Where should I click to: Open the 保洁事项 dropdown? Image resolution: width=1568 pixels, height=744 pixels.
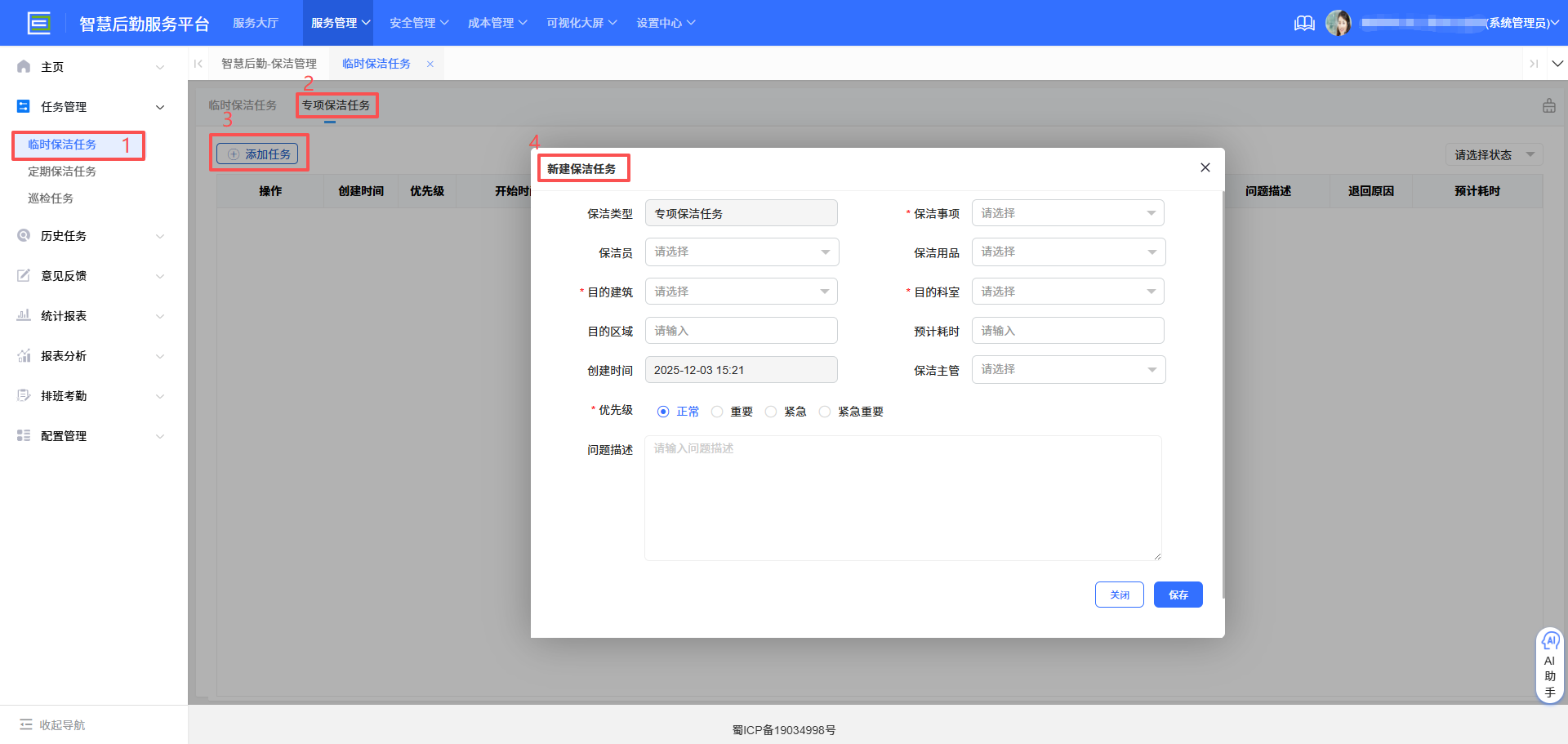(1067, 213)
